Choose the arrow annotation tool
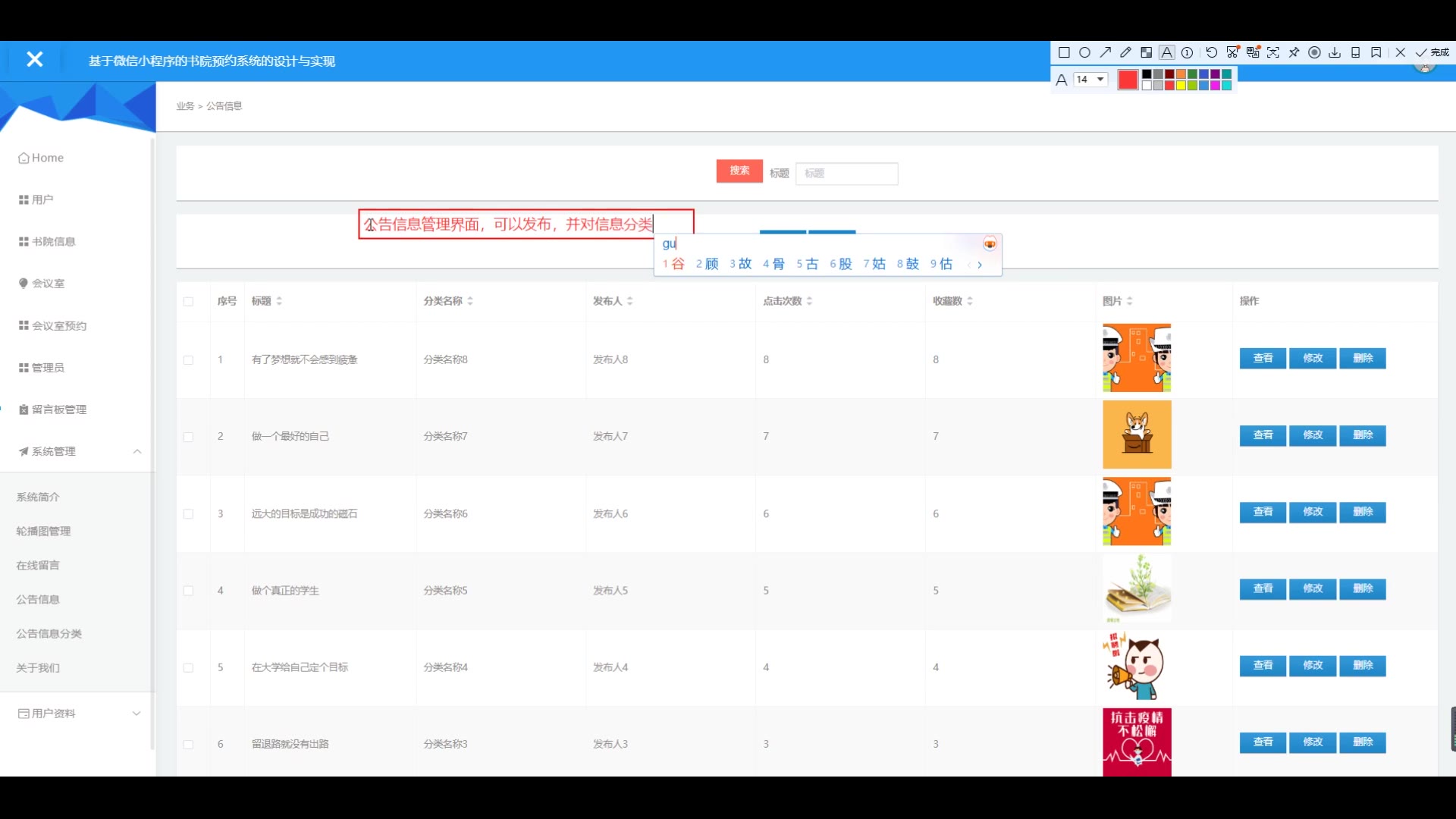 1105,52
